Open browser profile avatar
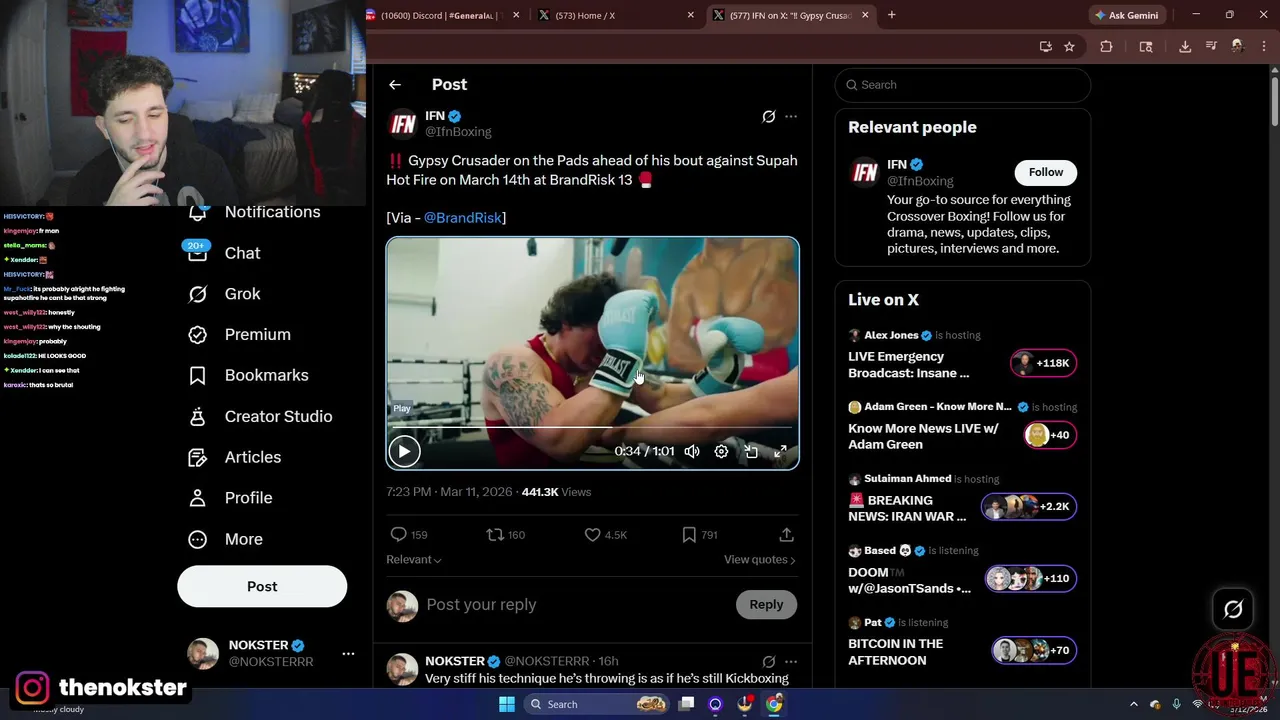Viewport: 1280px width, 720px height. click(1238, 46)
